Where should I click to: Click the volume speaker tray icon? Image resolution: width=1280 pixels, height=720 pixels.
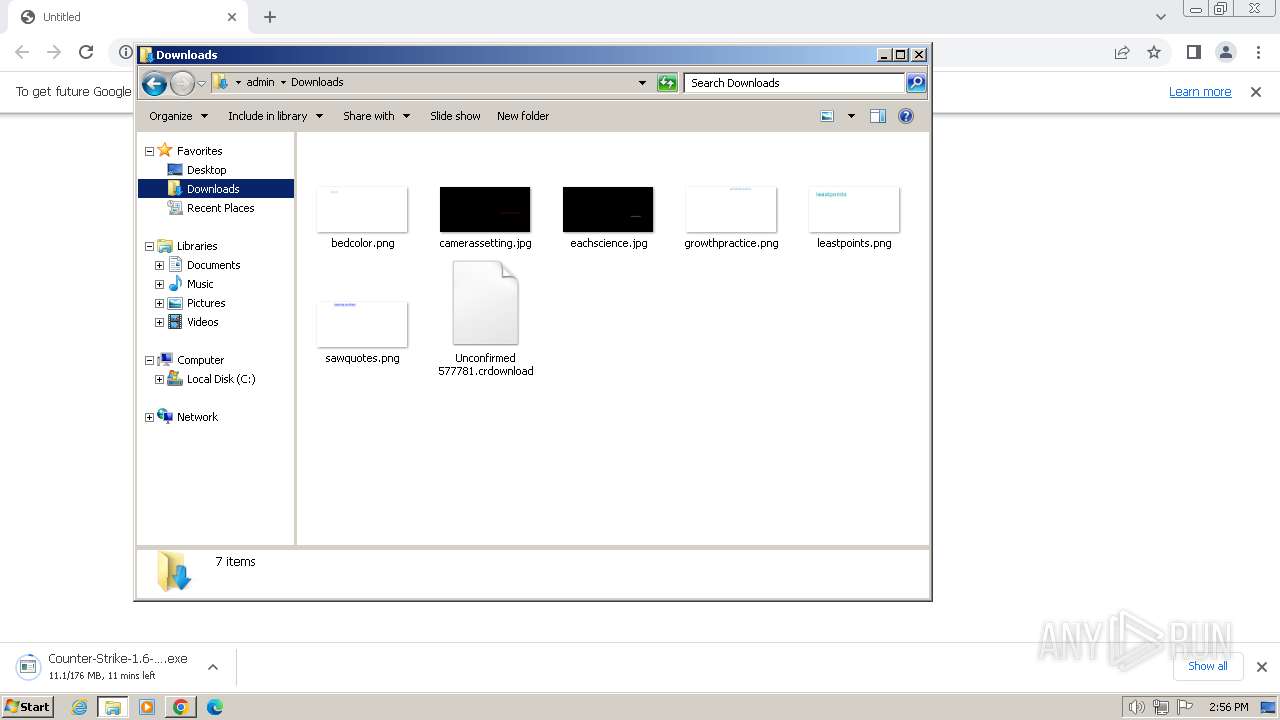coord(1136,707)
